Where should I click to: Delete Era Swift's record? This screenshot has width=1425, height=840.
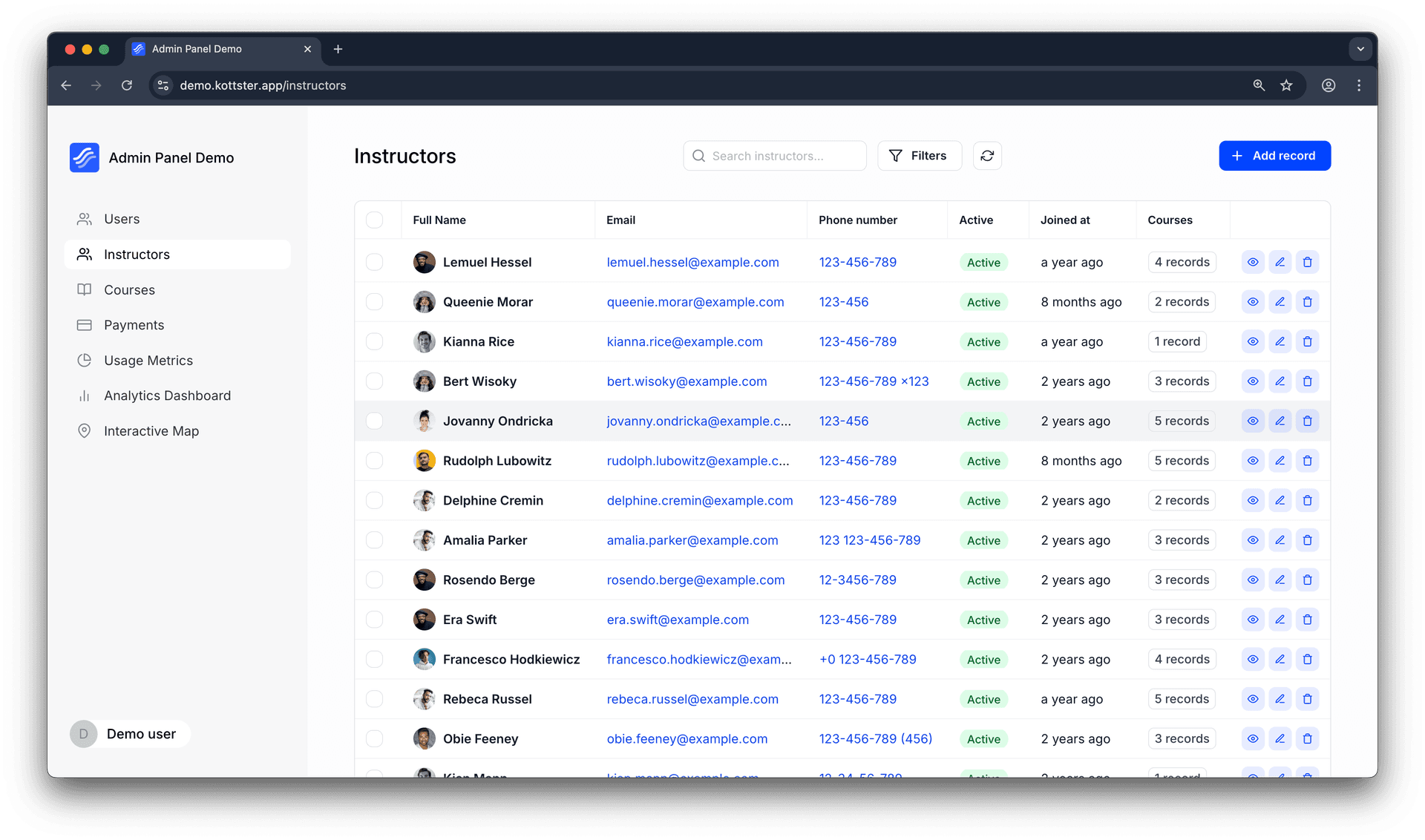(1308, 620)
